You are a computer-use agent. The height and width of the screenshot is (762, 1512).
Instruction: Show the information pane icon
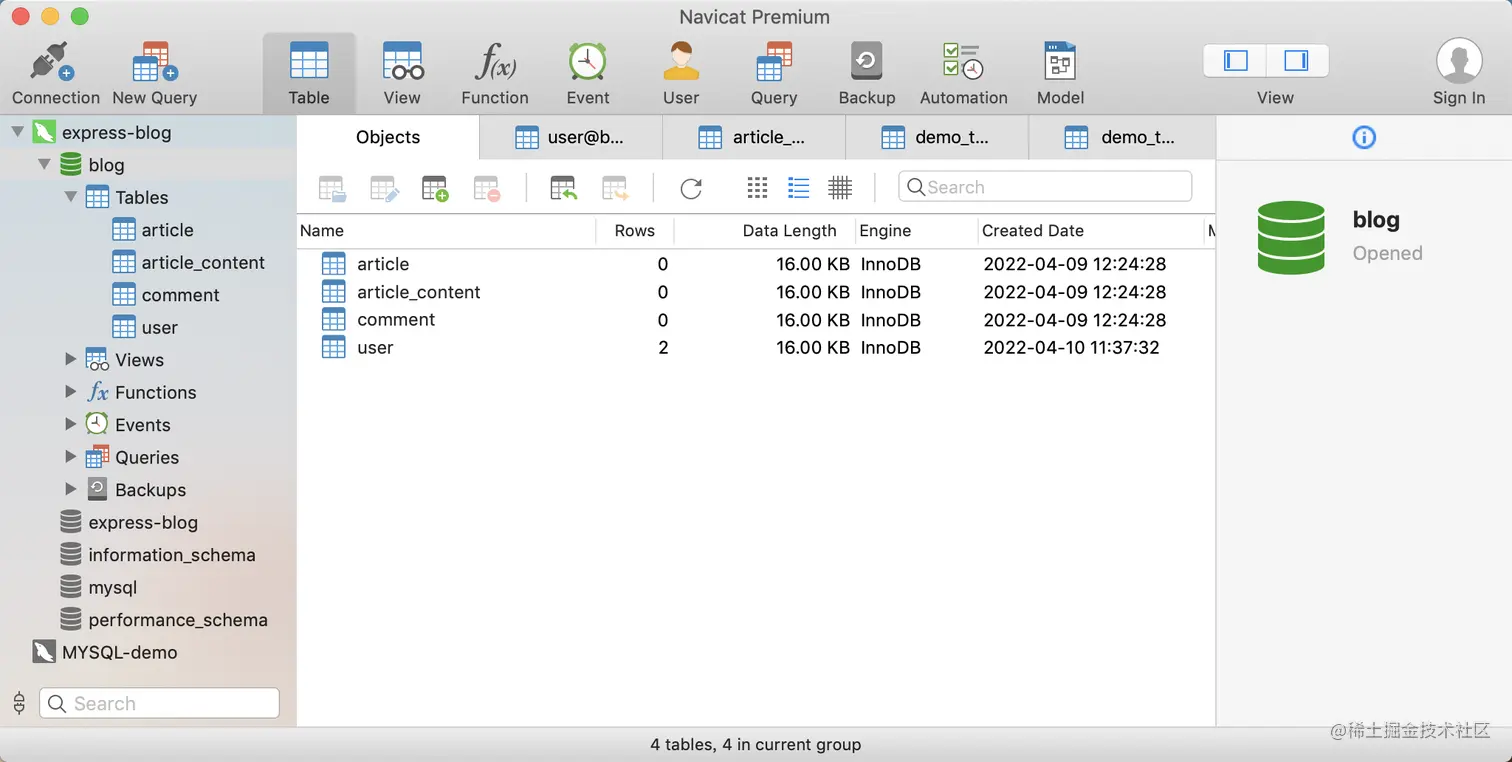click(x=1364, y=137)
